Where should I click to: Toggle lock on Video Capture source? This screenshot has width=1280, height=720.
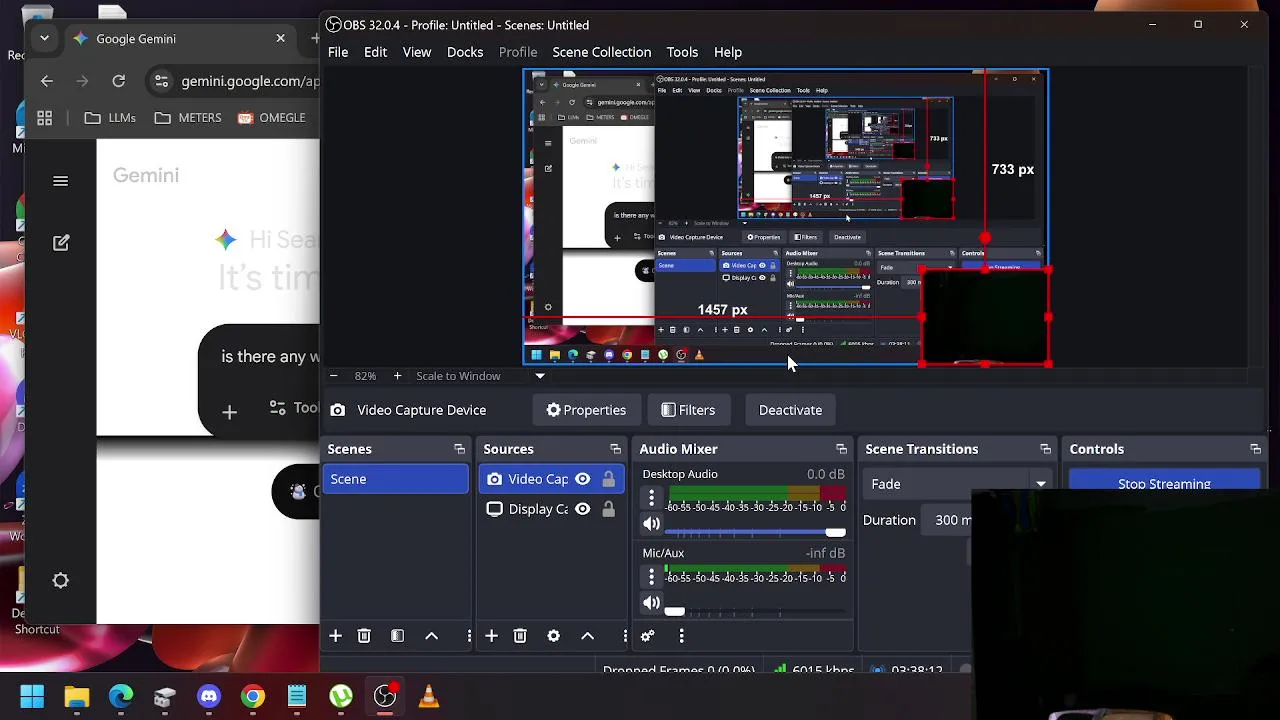point(608,479)
